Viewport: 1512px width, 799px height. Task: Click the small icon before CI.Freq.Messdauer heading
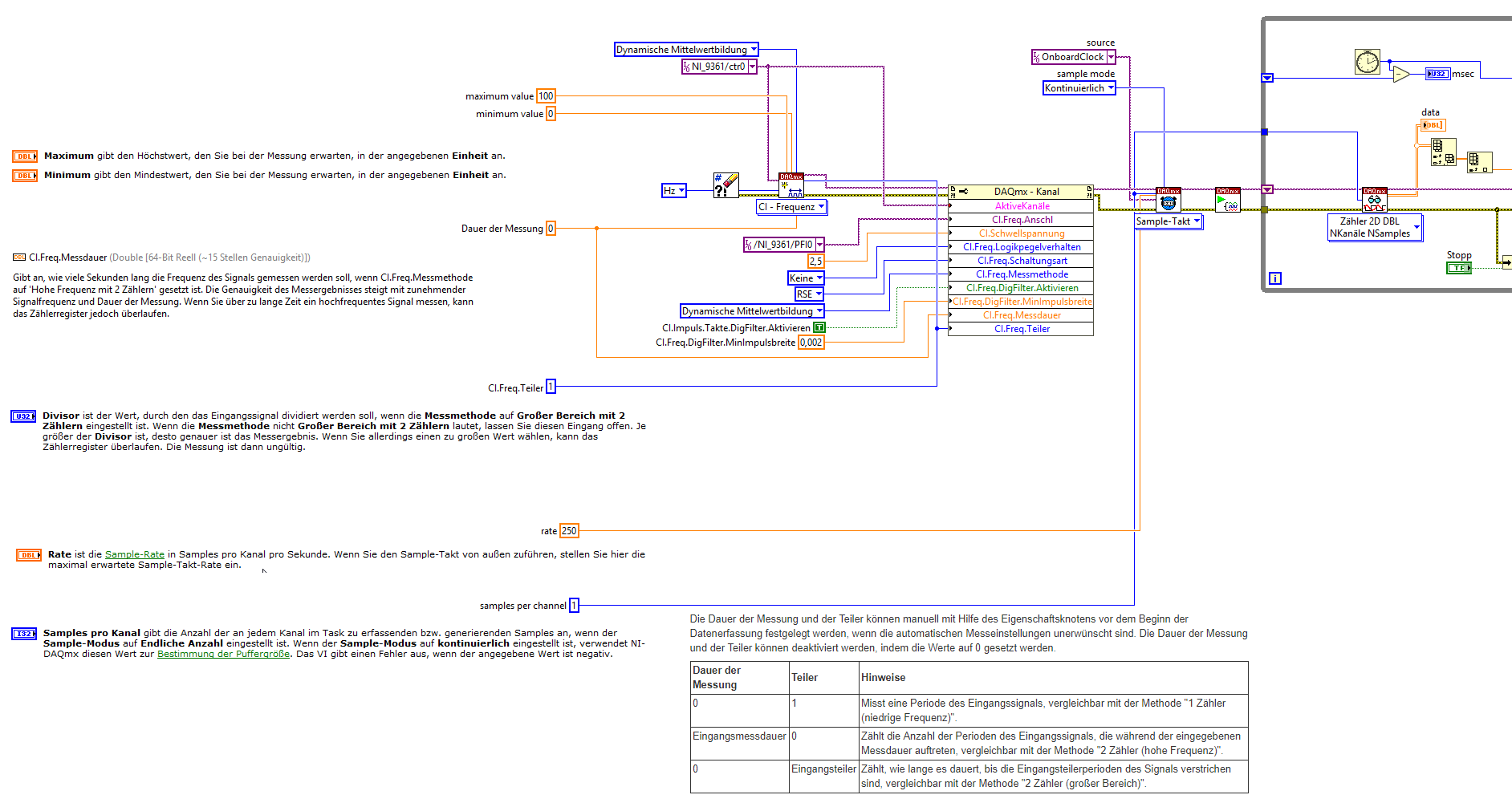click(19, 258)
